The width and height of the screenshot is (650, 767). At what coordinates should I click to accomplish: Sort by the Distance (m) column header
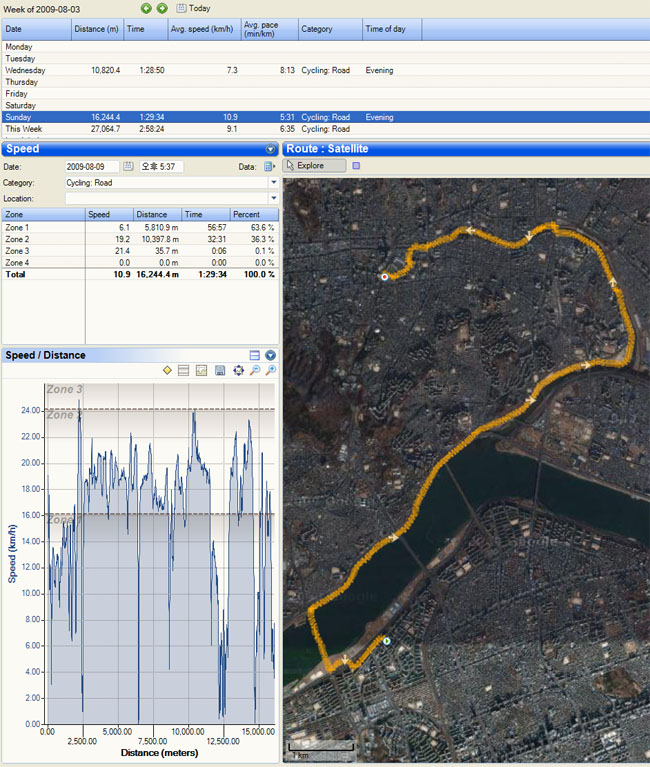tap(97, 30)
